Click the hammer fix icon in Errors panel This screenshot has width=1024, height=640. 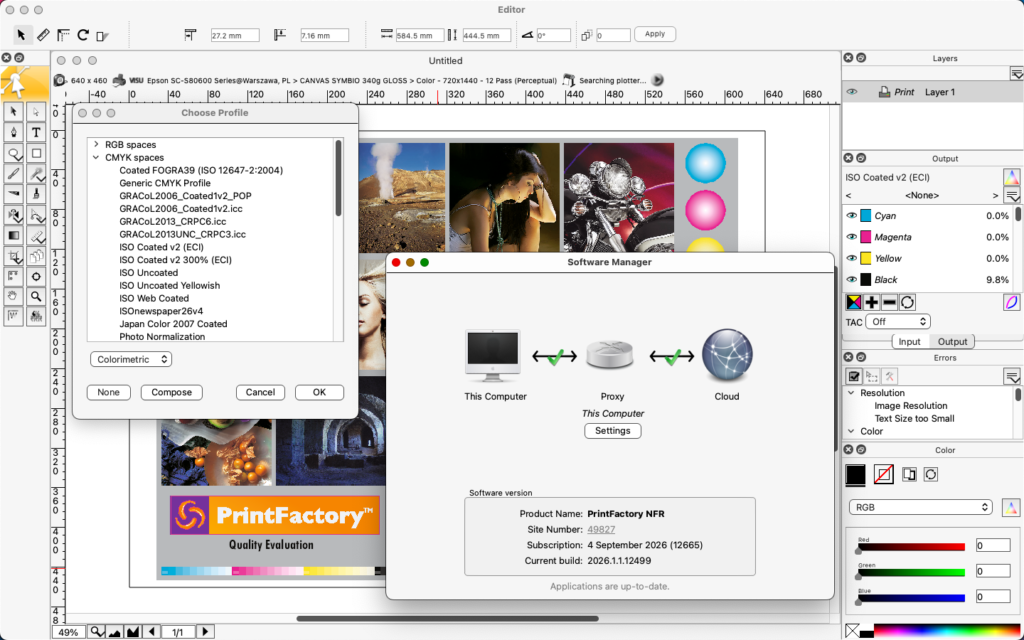889,376
